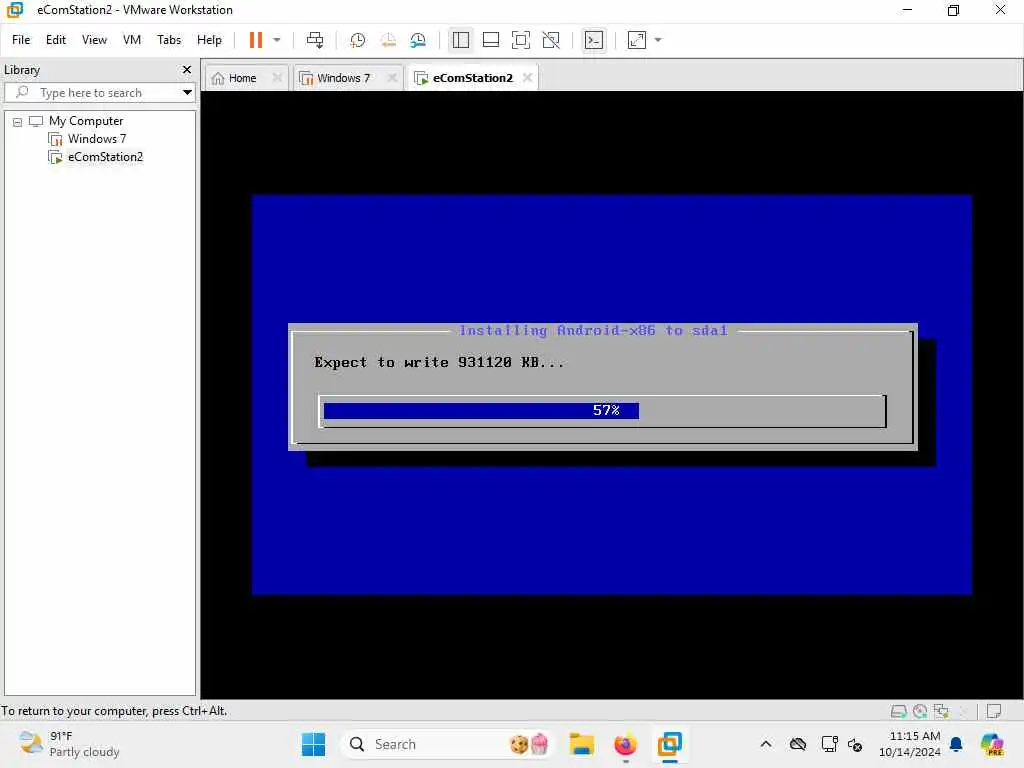
Task: Open the library search filter dropdown
Action: tap(187, 93)
